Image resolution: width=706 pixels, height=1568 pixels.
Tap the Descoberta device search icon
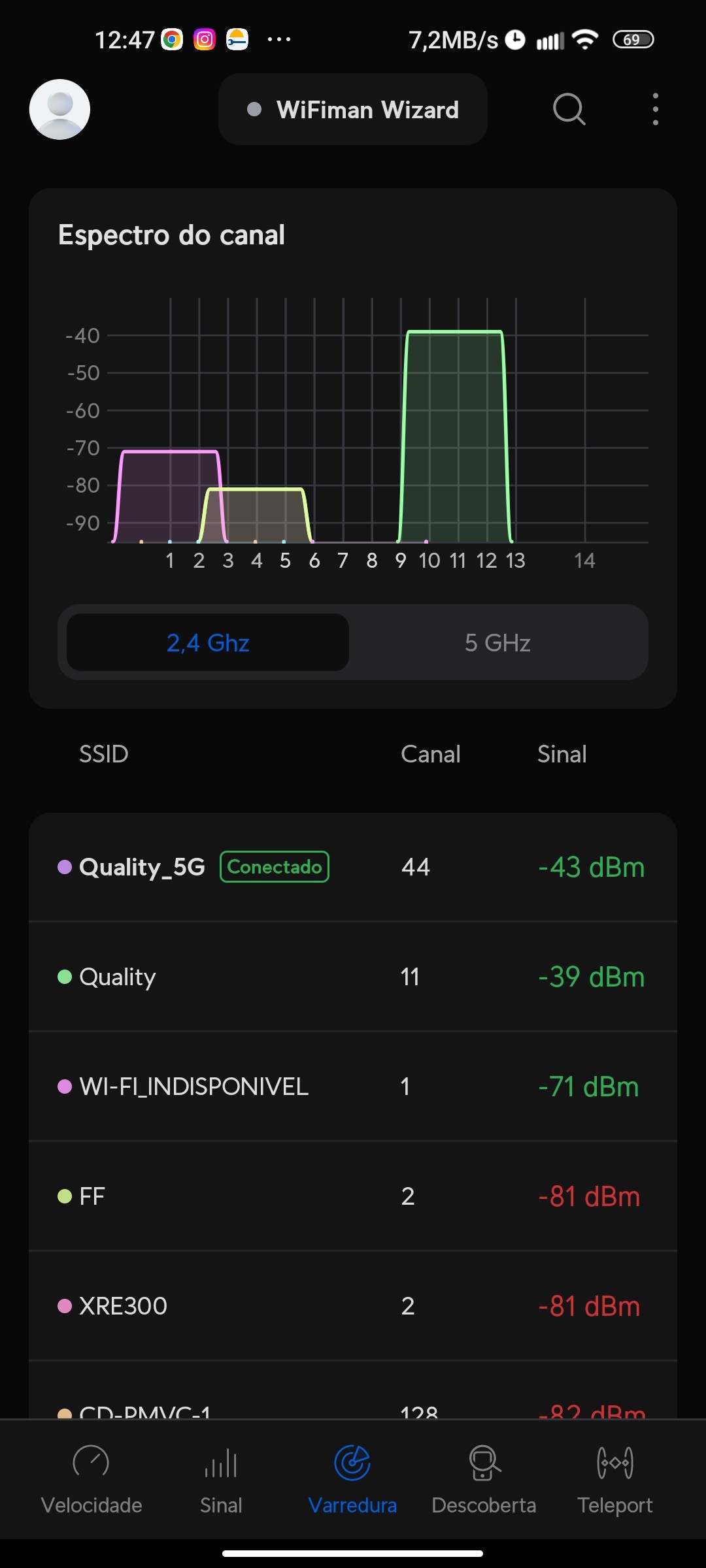pos(484,1462)
